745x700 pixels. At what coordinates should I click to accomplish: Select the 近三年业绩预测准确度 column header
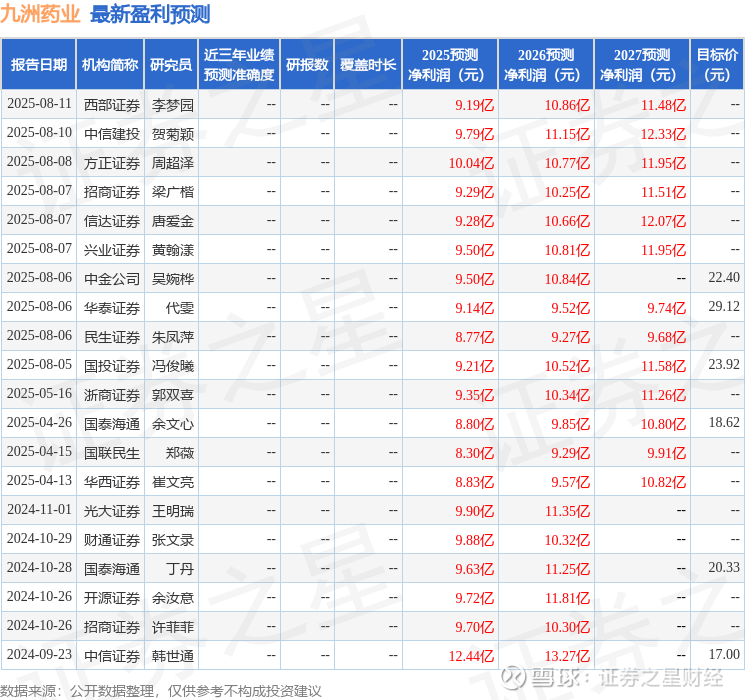(239, 65)
